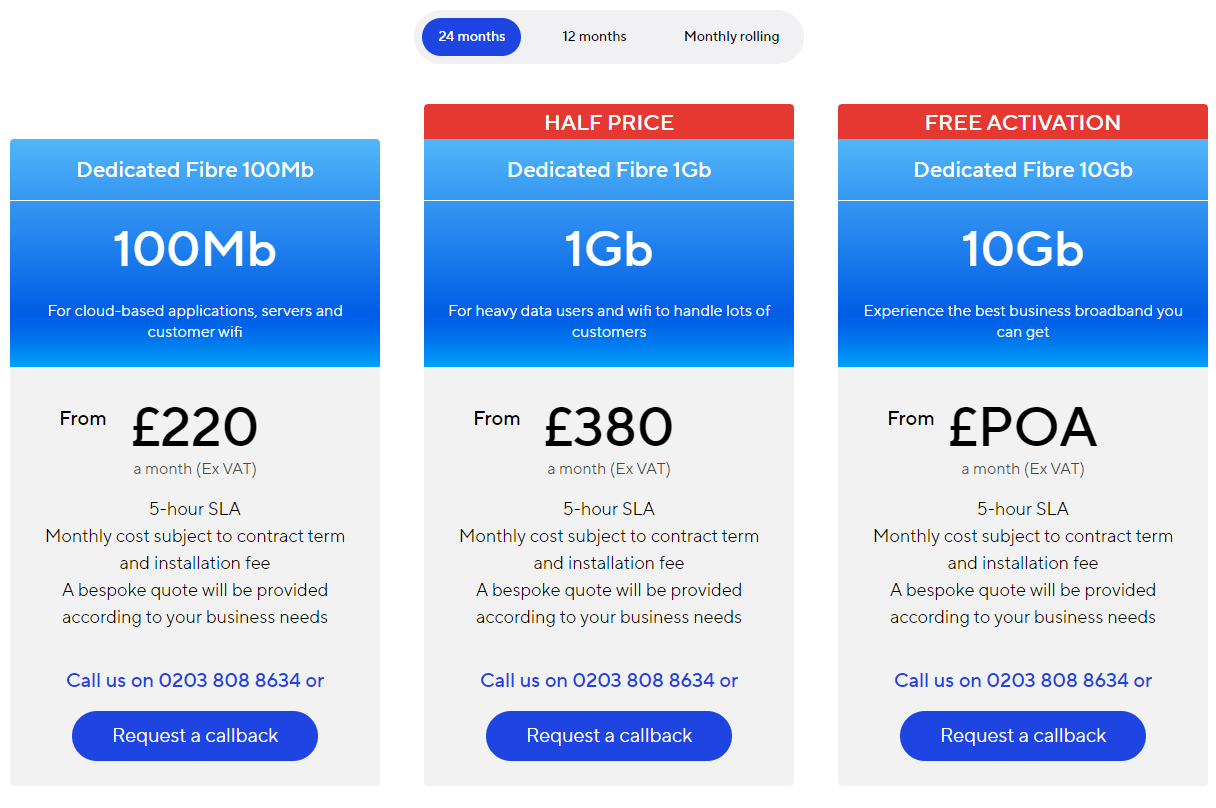Switch to the 12 months option

594,37
